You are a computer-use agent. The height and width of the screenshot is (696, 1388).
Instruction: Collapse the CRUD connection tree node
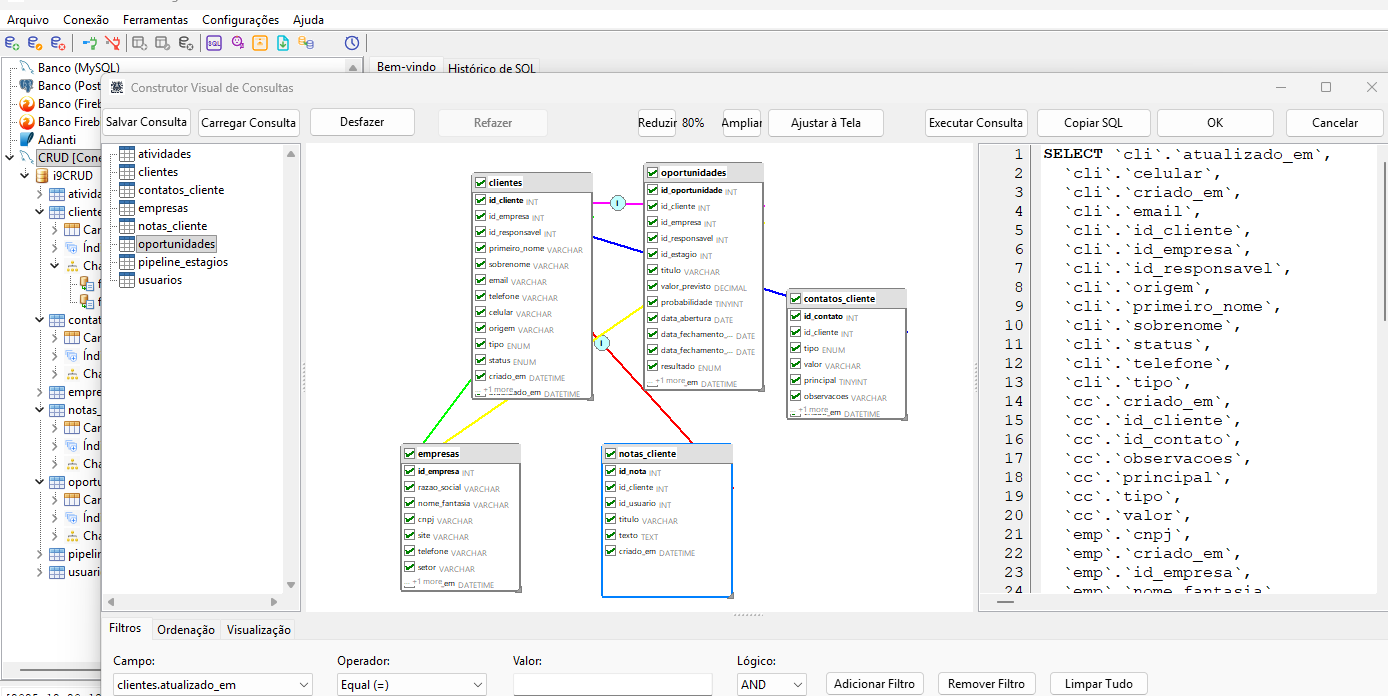[x=11, y=158]
